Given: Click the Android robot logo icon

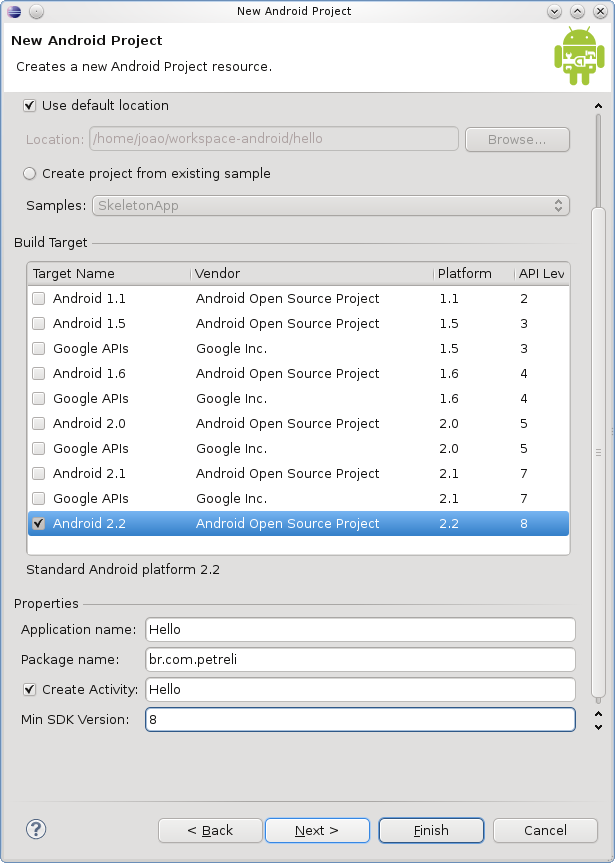Looking at the screenshot, I should pyautogui.click(x=579, y=56).
